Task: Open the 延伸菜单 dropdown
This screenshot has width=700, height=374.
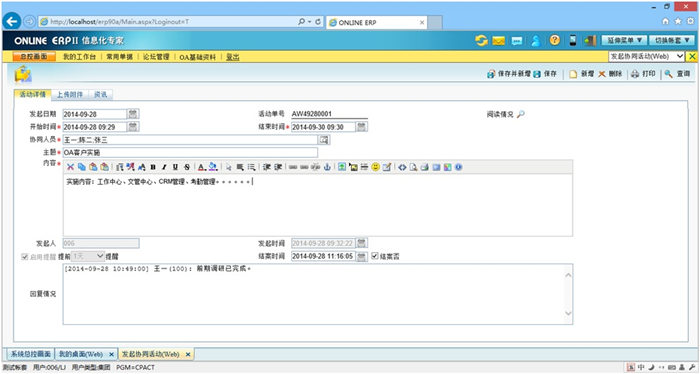Action: [x=624, y=41]
